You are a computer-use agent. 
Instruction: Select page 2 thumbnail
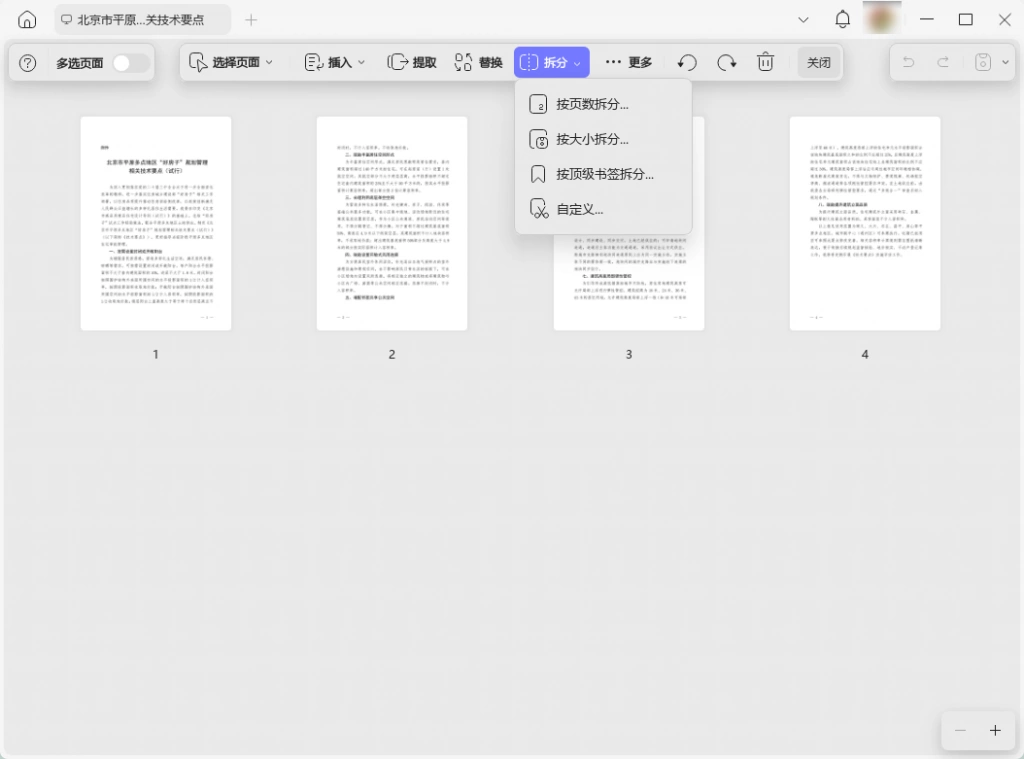[x=392, y=223]
